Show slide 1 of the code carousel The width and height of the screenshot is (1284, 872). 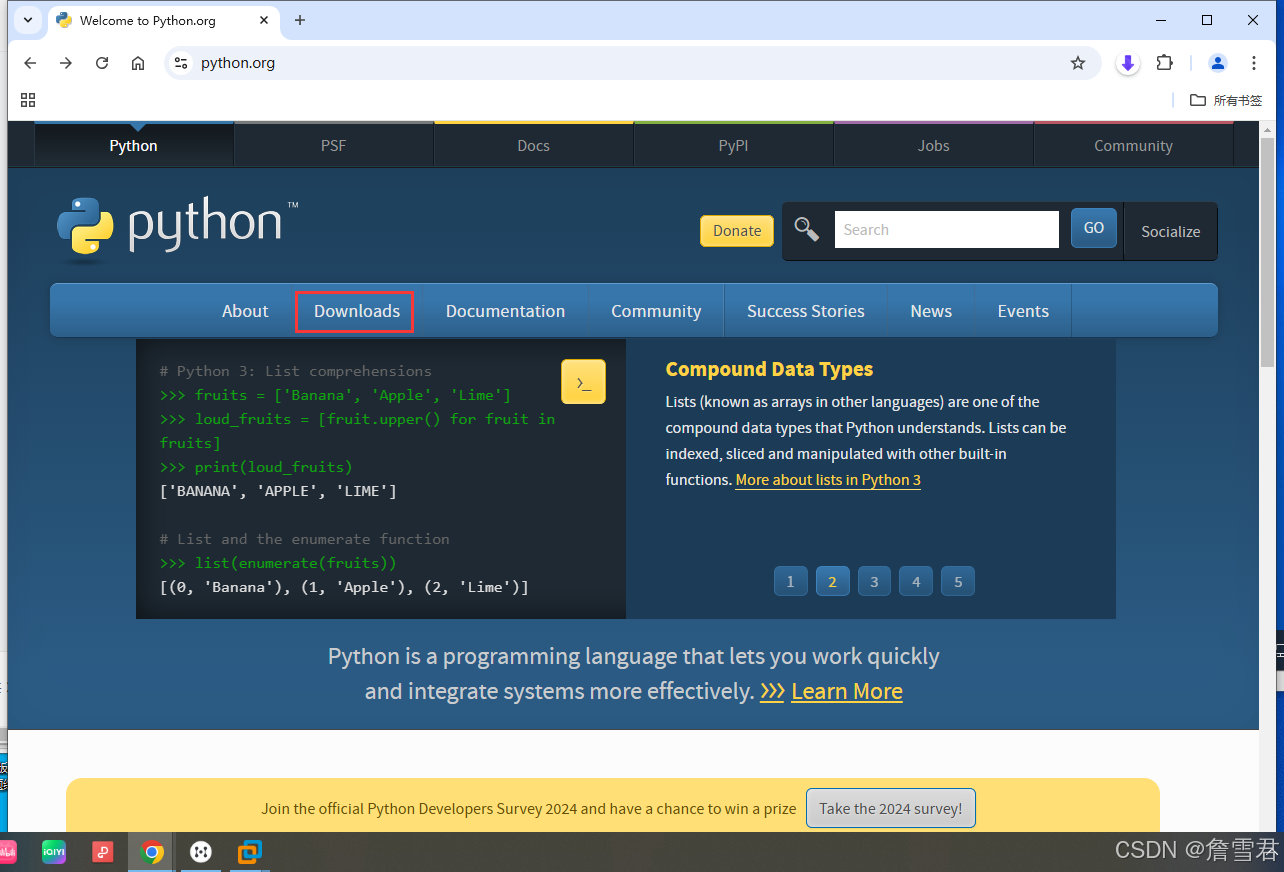(x=790, y=581)
